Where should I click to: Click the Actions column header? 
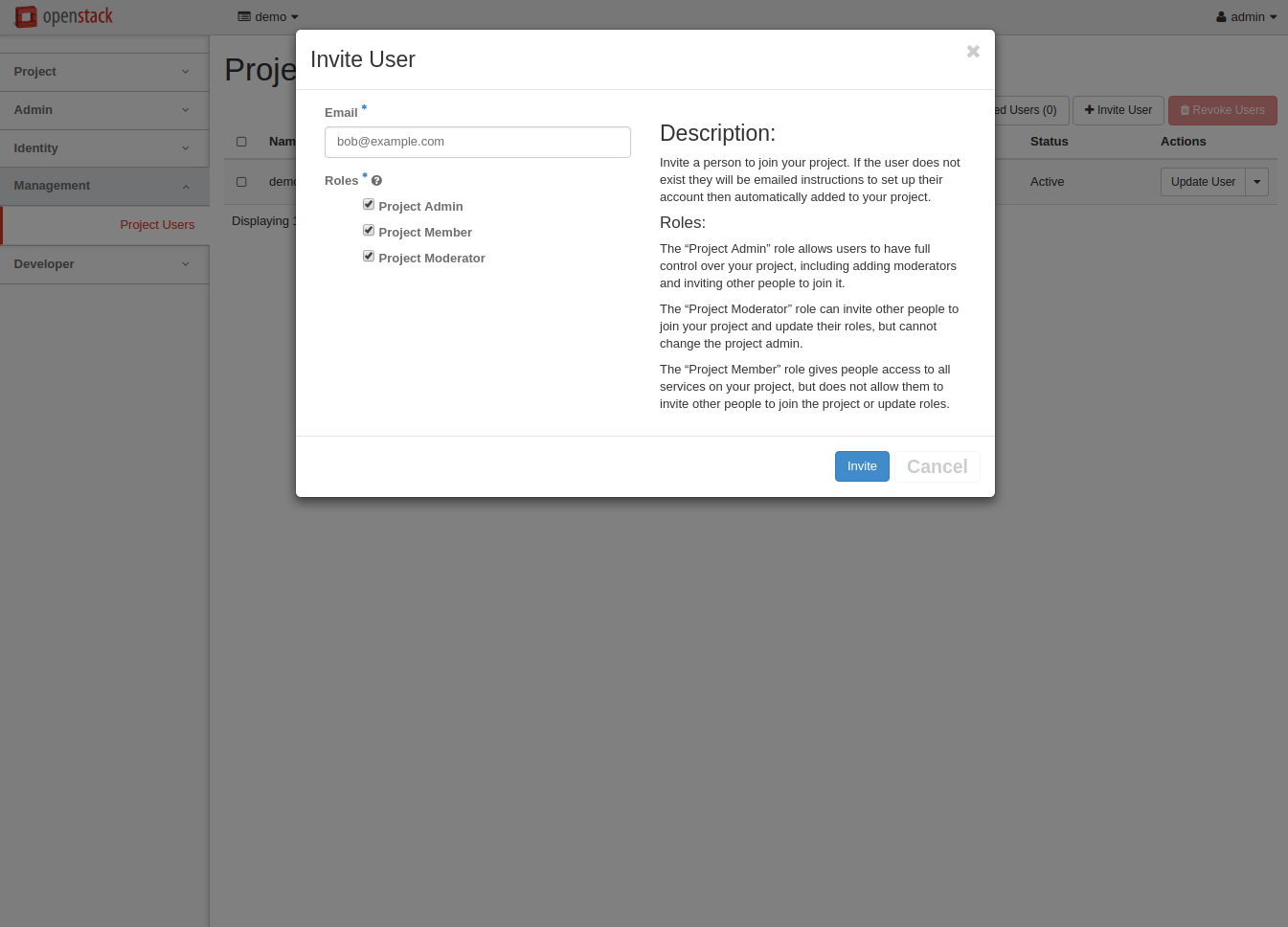click(x=1183, y=142)
